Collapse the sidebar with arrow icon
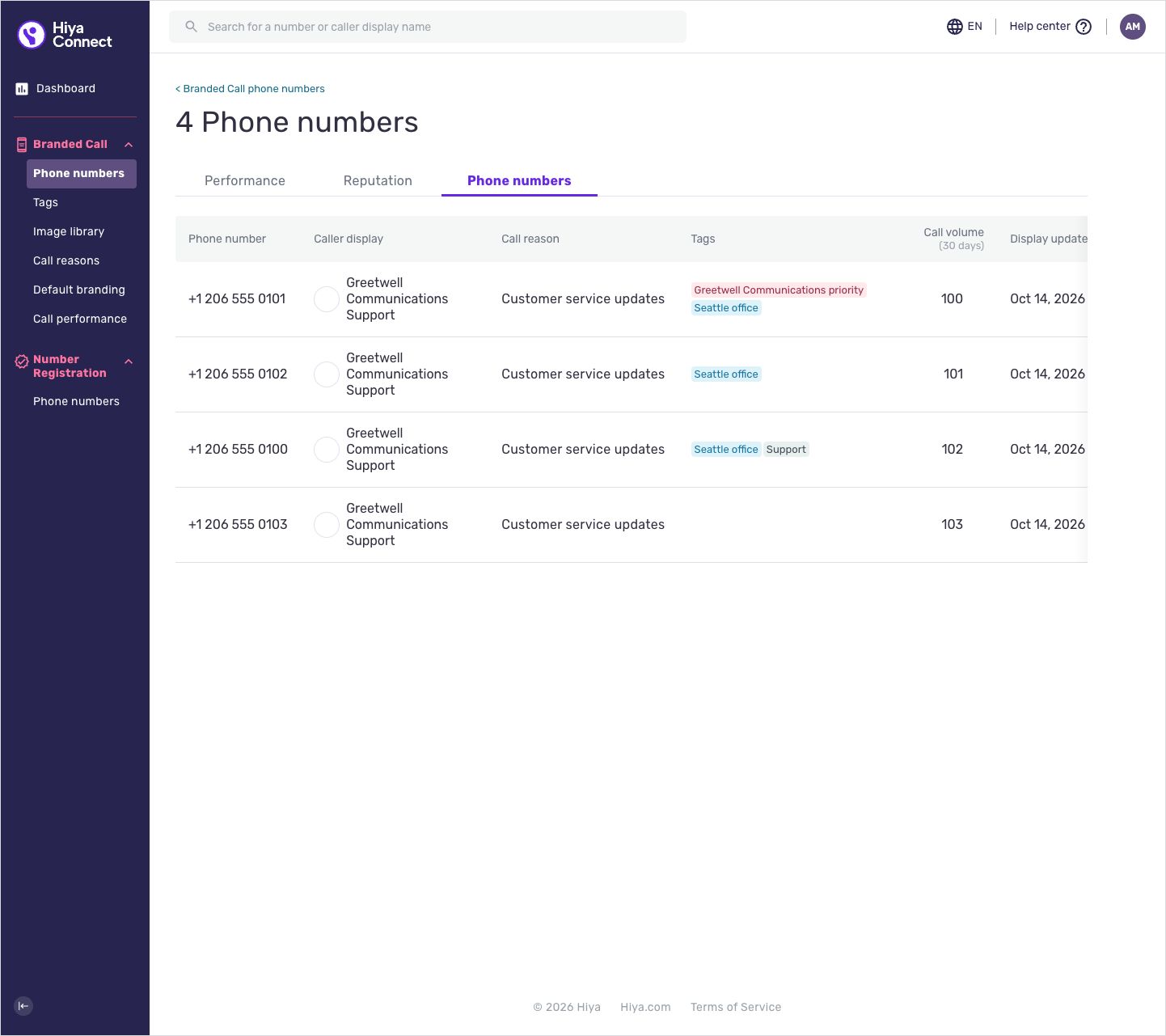Screen dimensions: 1166x1036 click(x=23, y=1006)
